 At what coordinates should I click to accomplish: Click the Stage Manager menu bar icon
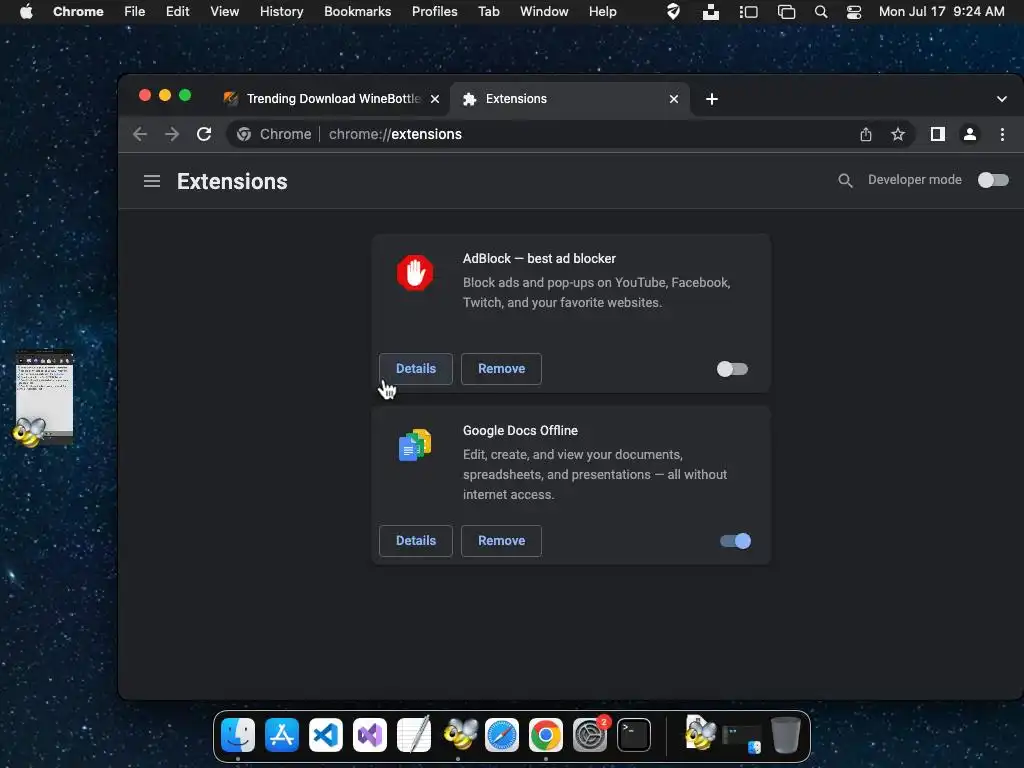click(x=748, y=12)
